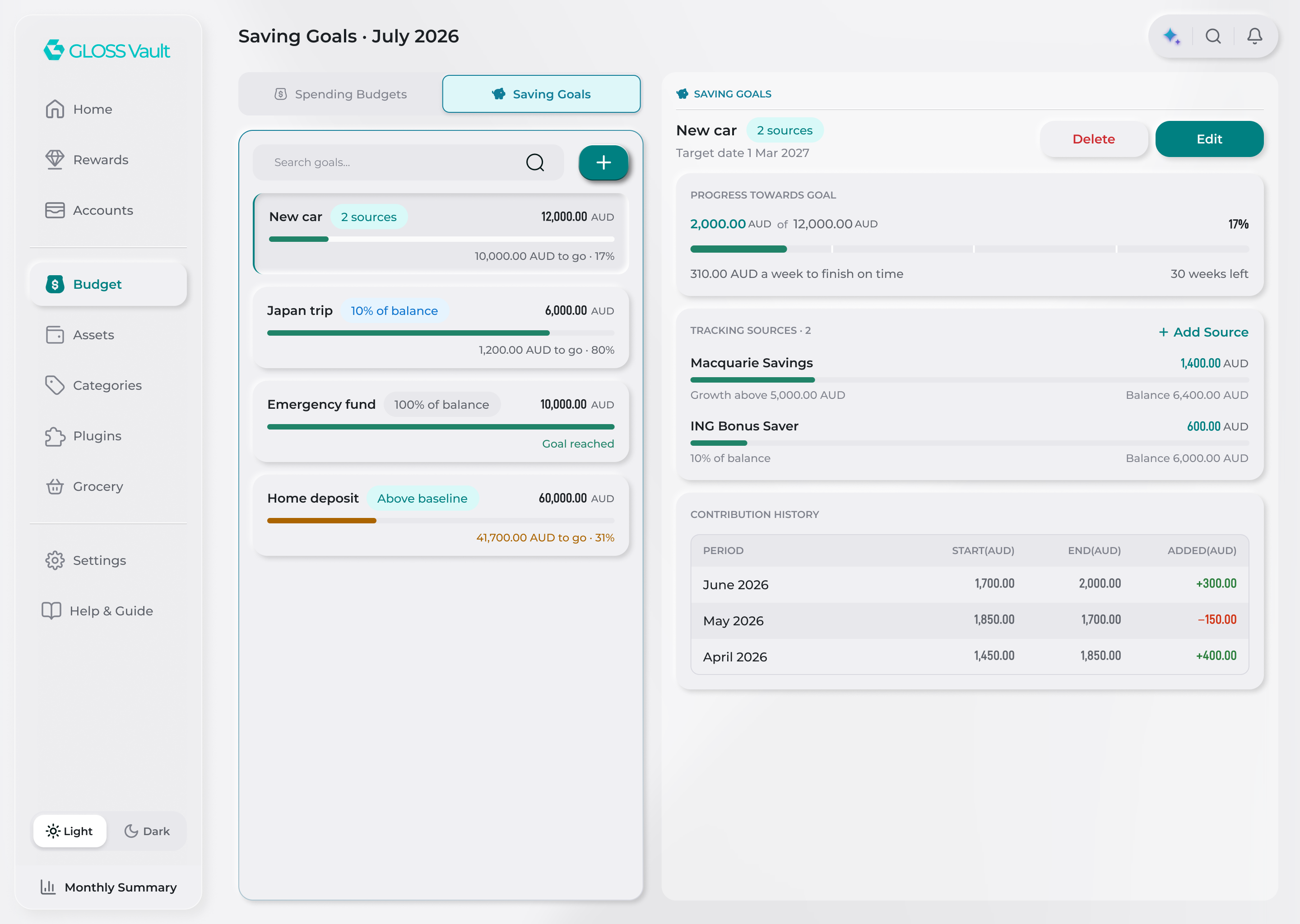This screenshot has width=1300, height=924.
Task: Open Plugins in the sidebar
Action: tap(108, 436)
